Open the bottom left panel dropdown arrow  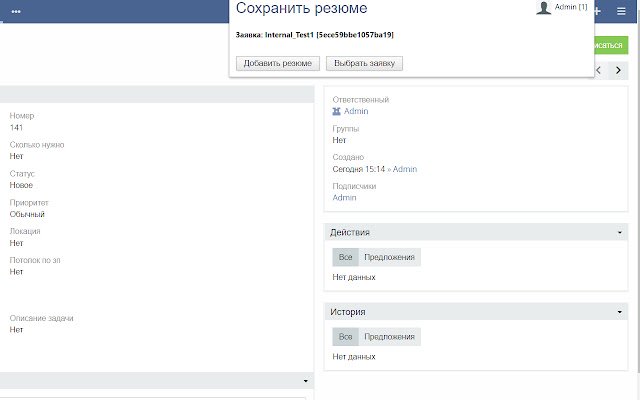(306, 381)
